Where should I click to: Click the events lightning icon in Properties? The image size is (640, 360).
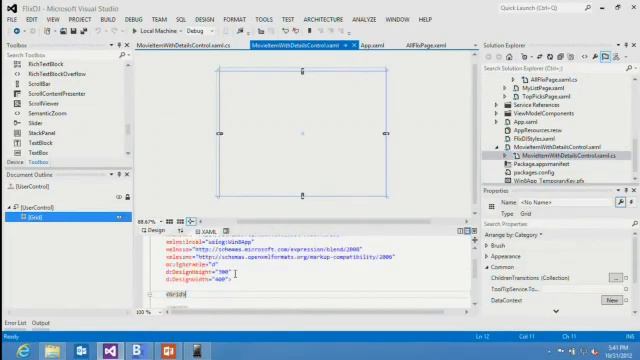[x=631, y=202]
